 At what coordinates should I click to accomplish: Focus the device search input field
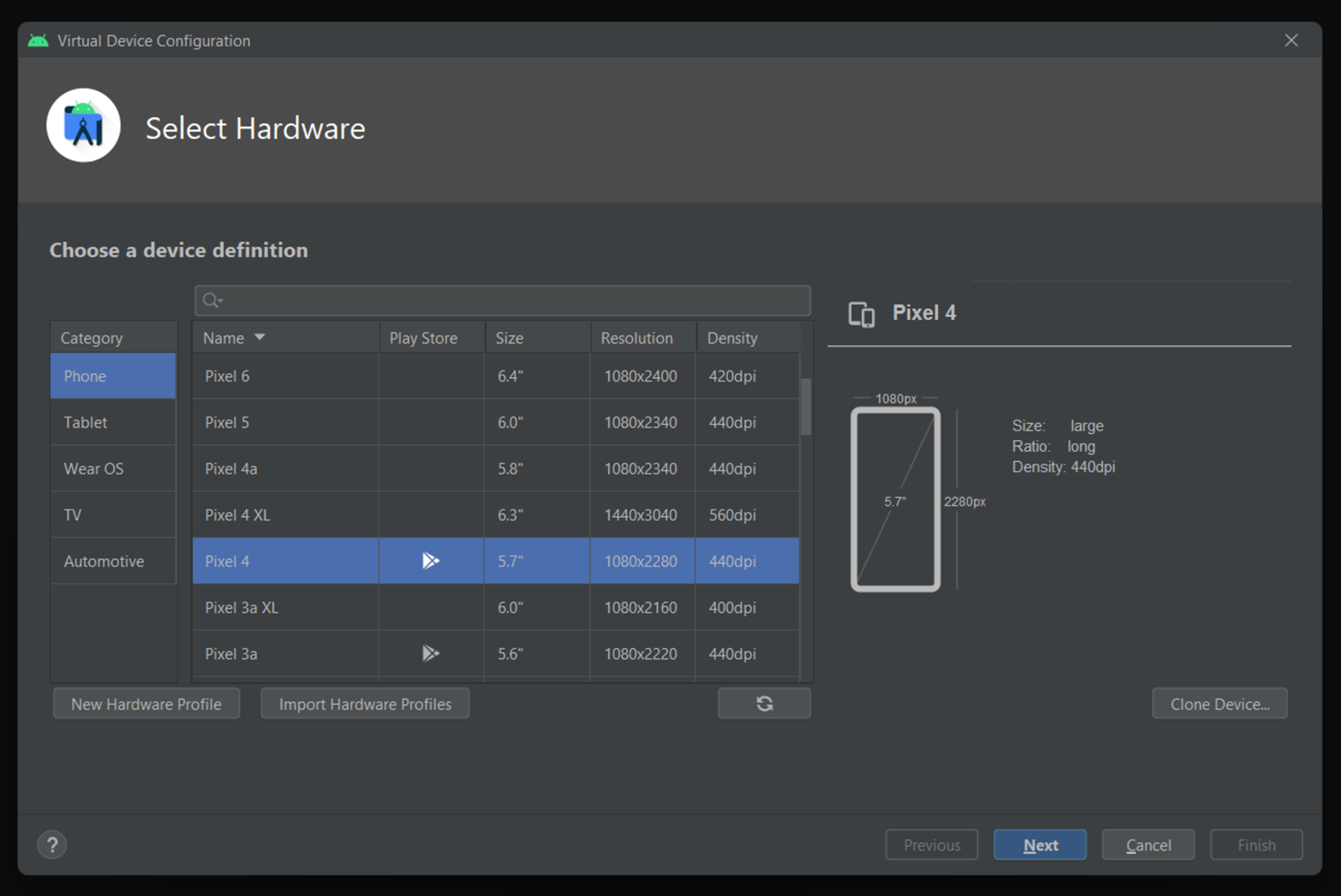(x=503, y=300)
